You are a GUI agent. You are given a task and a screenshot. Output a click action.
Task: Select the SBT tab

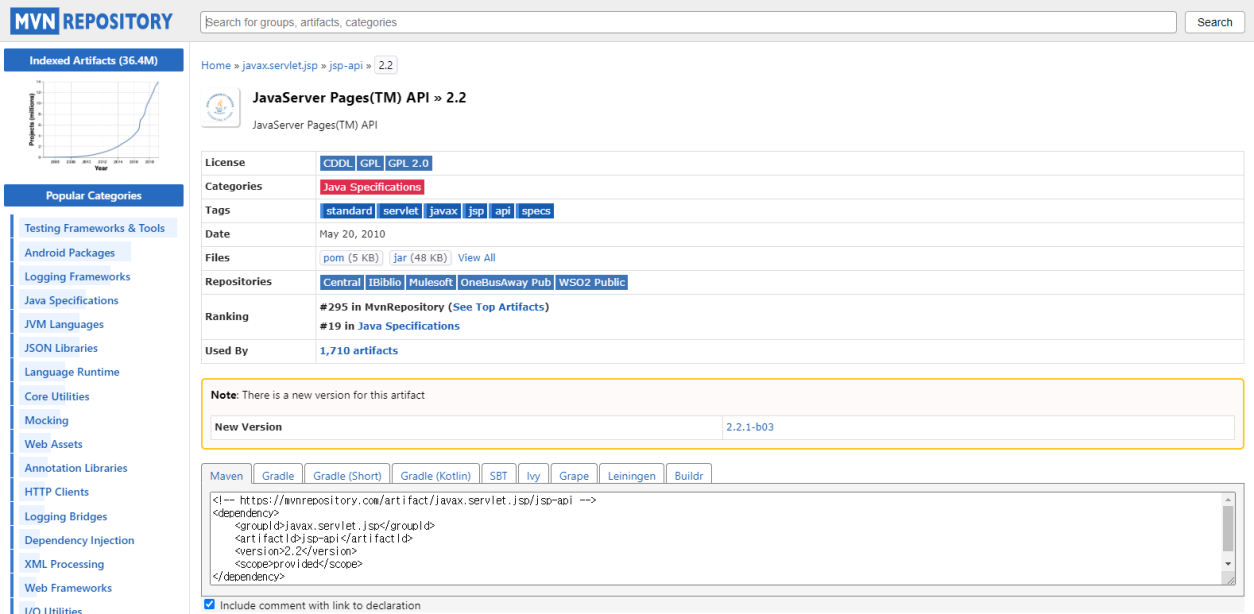(x=497, y=475)
